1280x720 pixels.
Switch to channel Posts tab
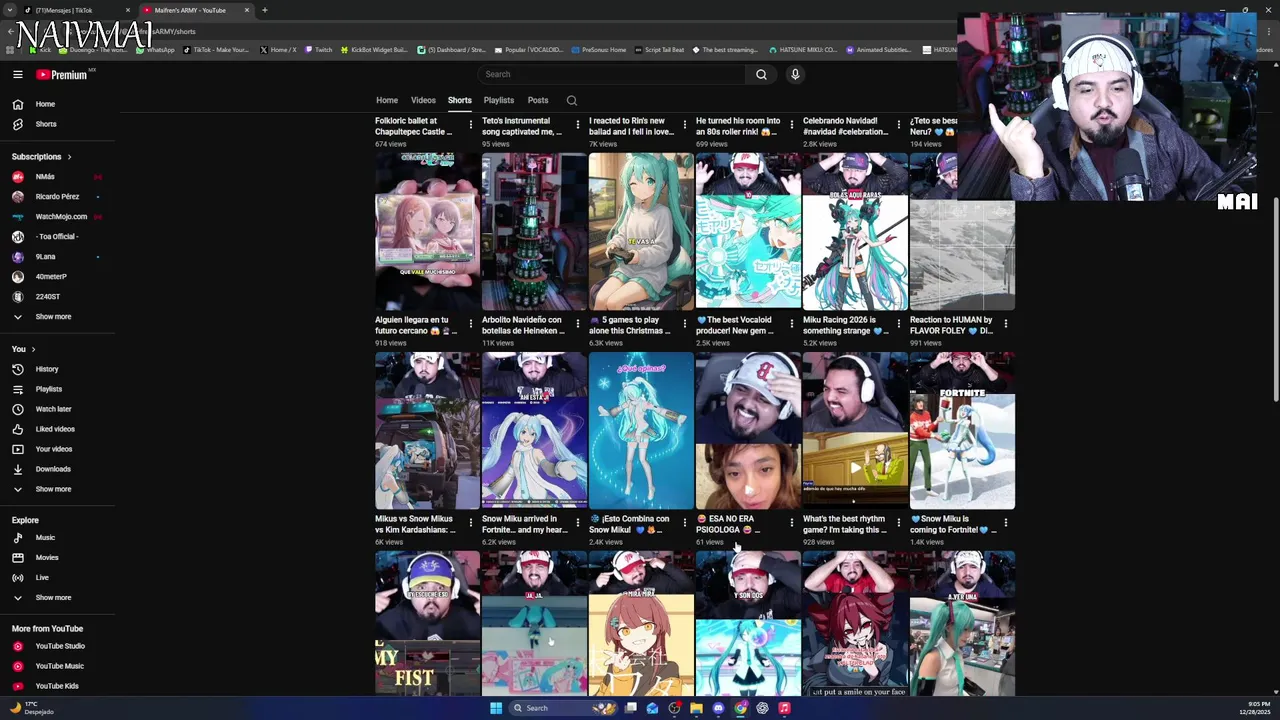(x=538, y=100)
